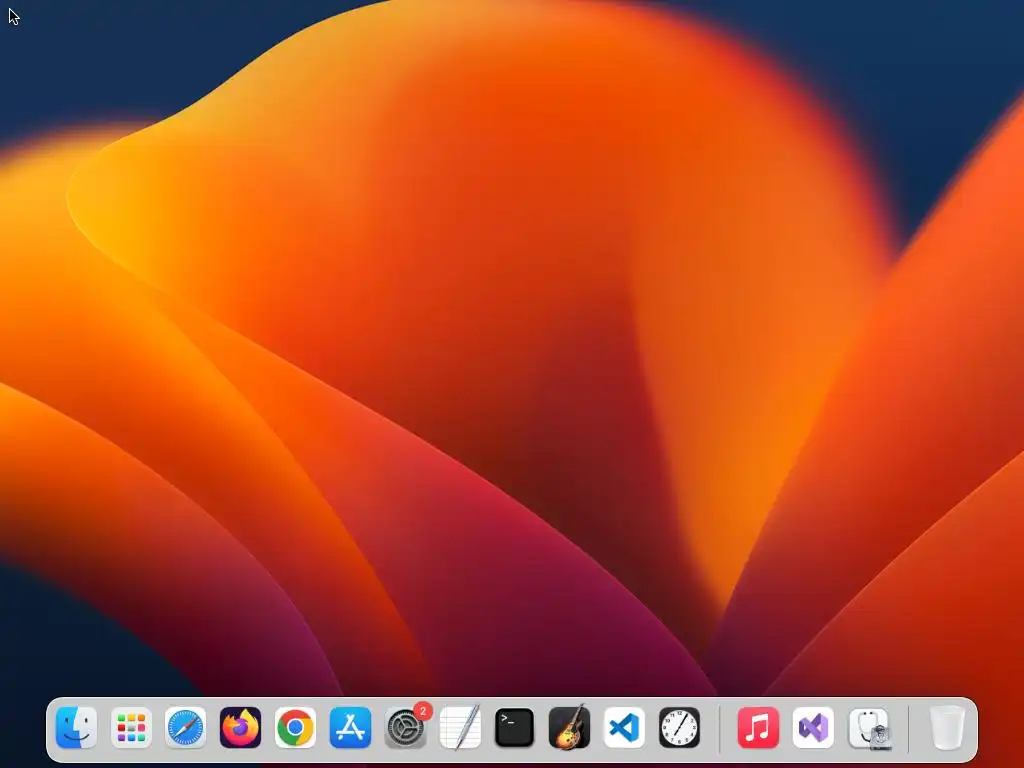
Task: Open TextEdit from the Dock
Action: (x=460, y=728)
